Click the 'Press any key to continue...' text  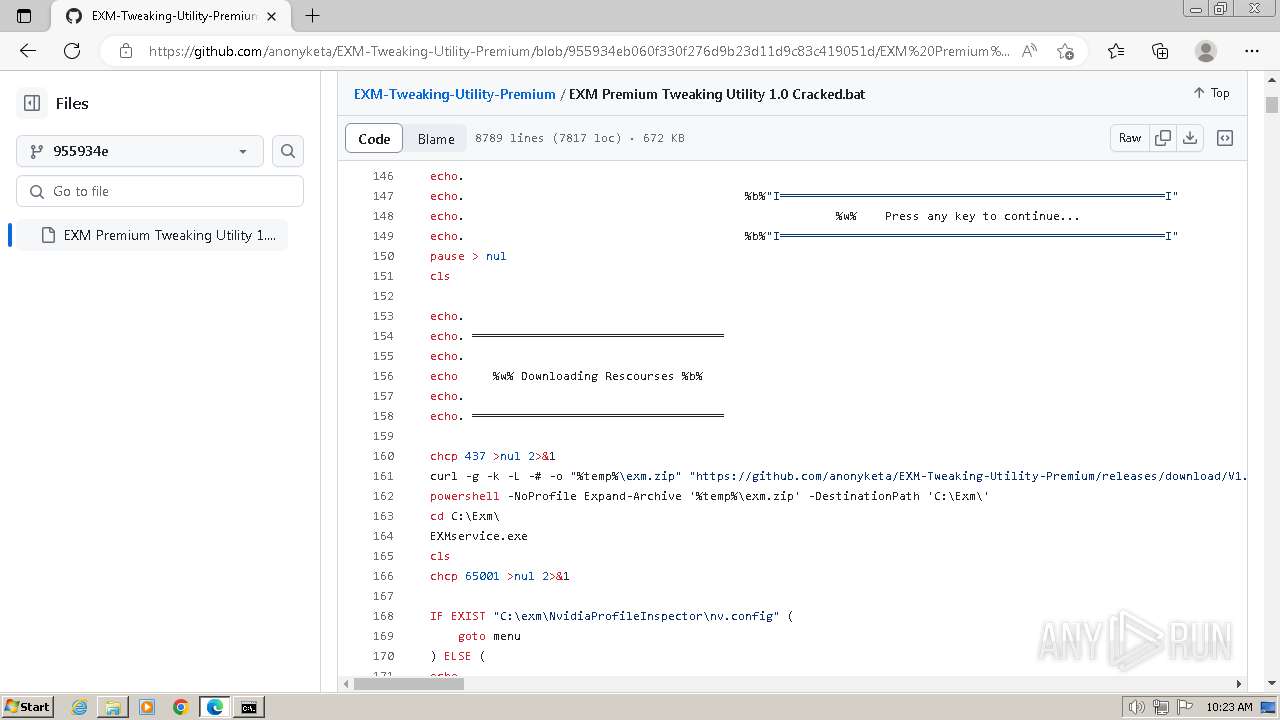click(x=982, y=216)
